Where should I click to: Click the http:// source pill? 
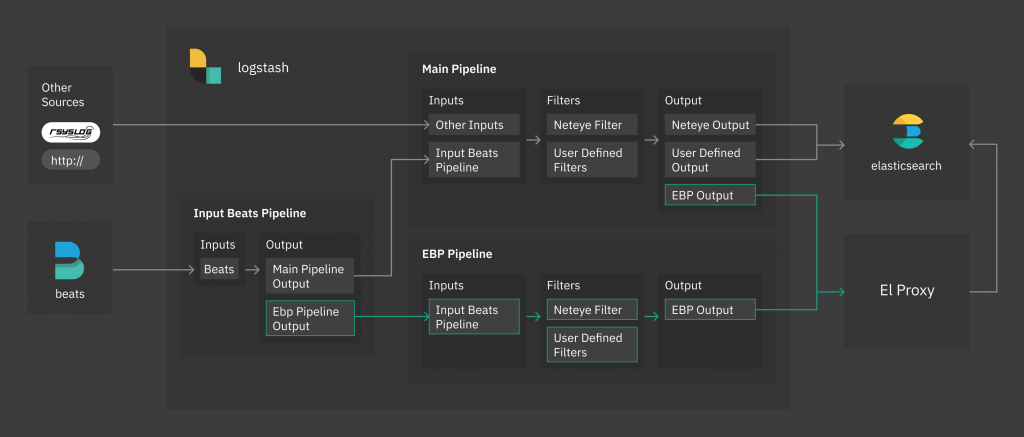coord(71,160)
